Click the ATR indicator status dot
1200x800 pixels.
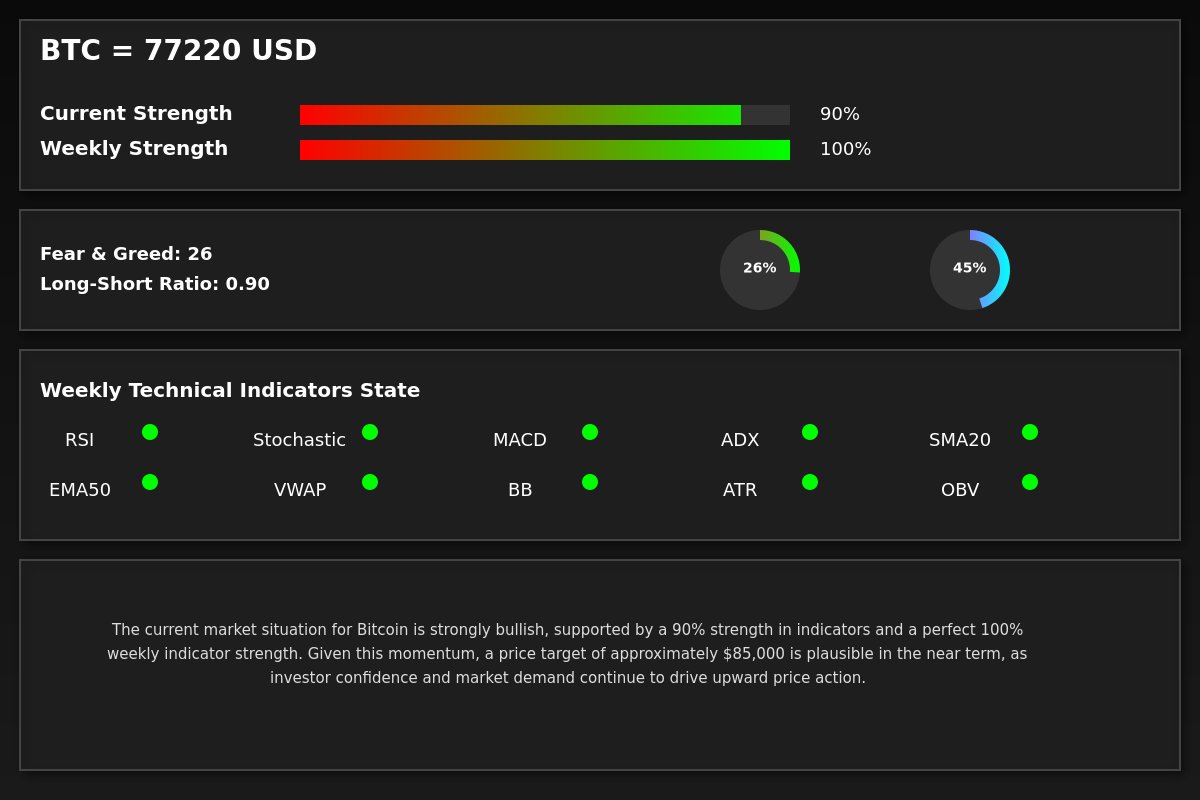(x=810, y=482)
